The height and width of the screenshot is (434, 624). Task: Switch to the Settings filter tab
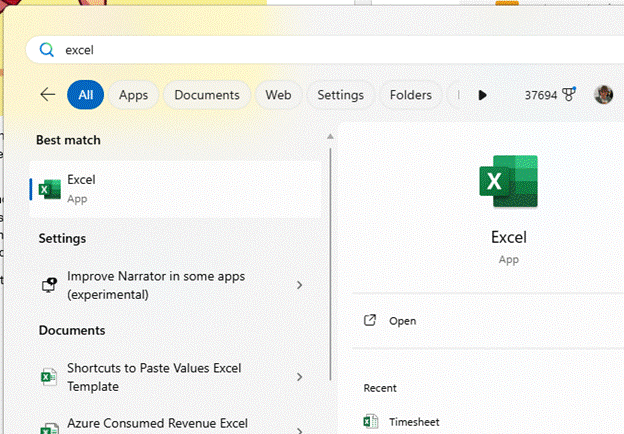(340, 95)
